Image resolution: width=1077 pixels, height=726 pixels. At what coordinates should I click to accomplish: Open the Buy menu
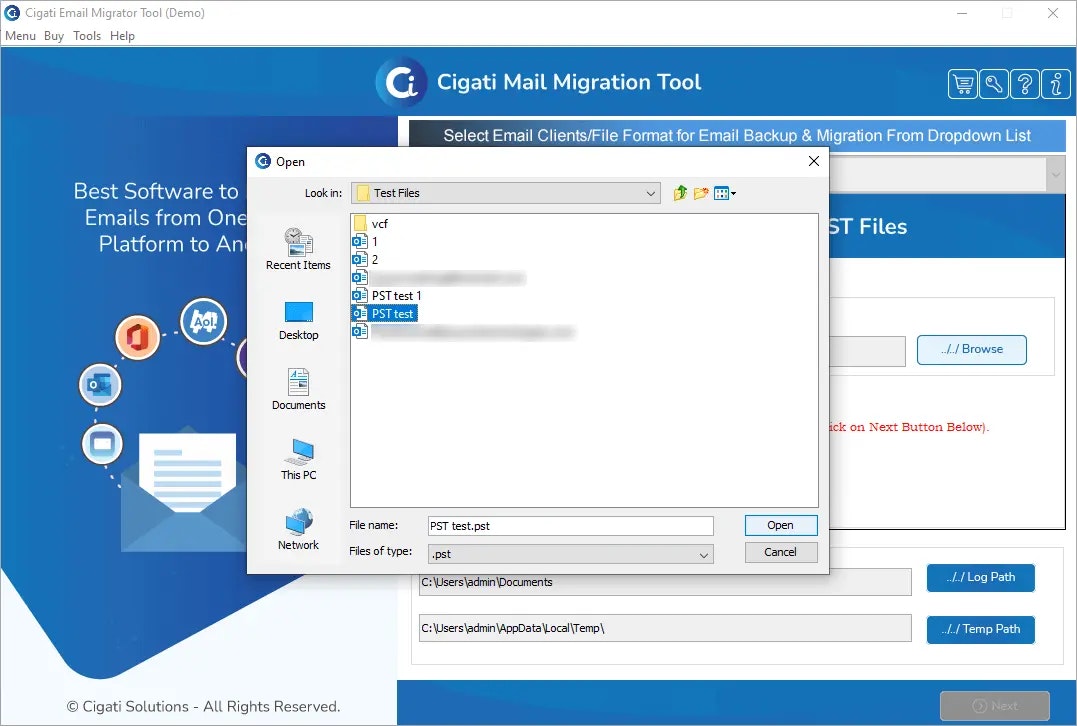point(54,36)
